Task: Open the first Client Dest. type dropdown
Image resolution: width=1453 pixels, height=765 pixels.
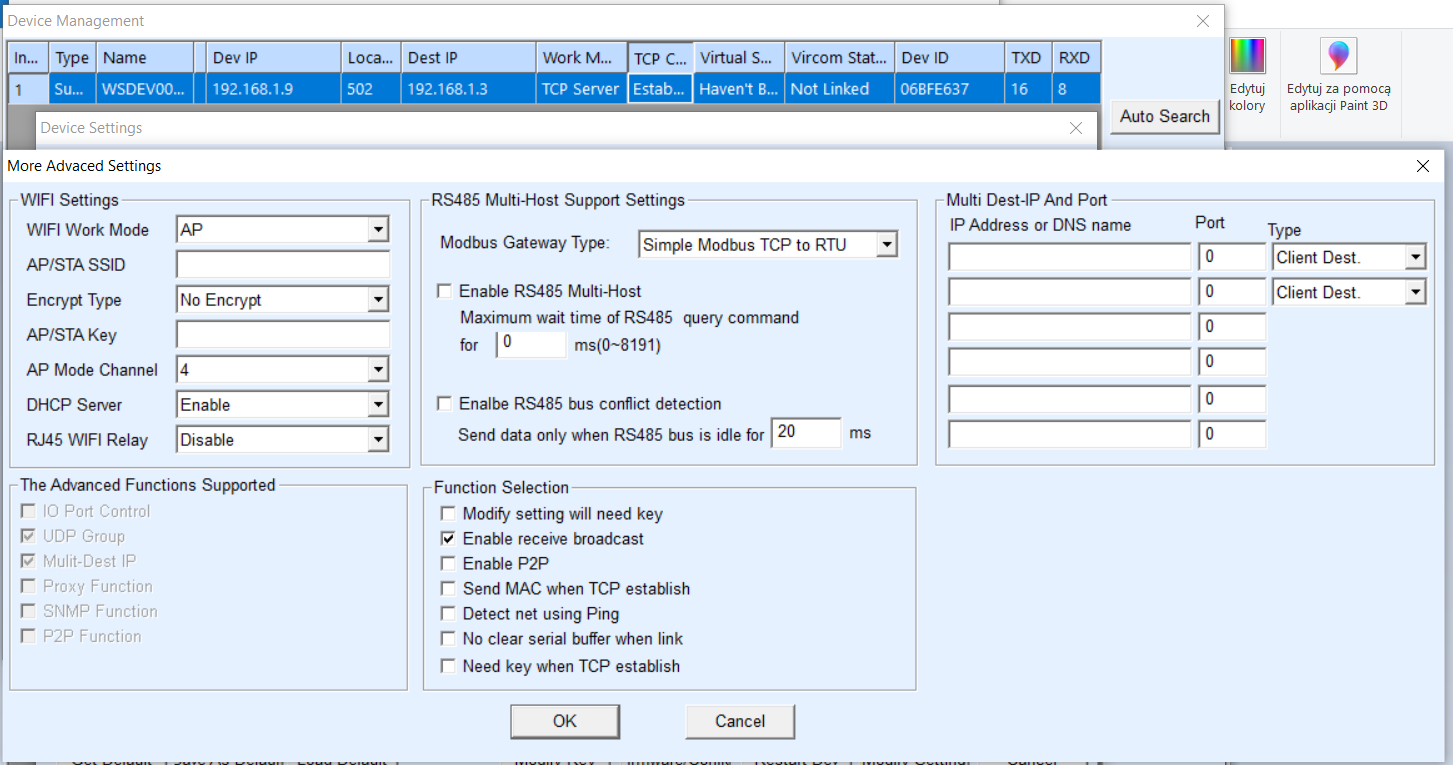Action: tap(1416, 257)
